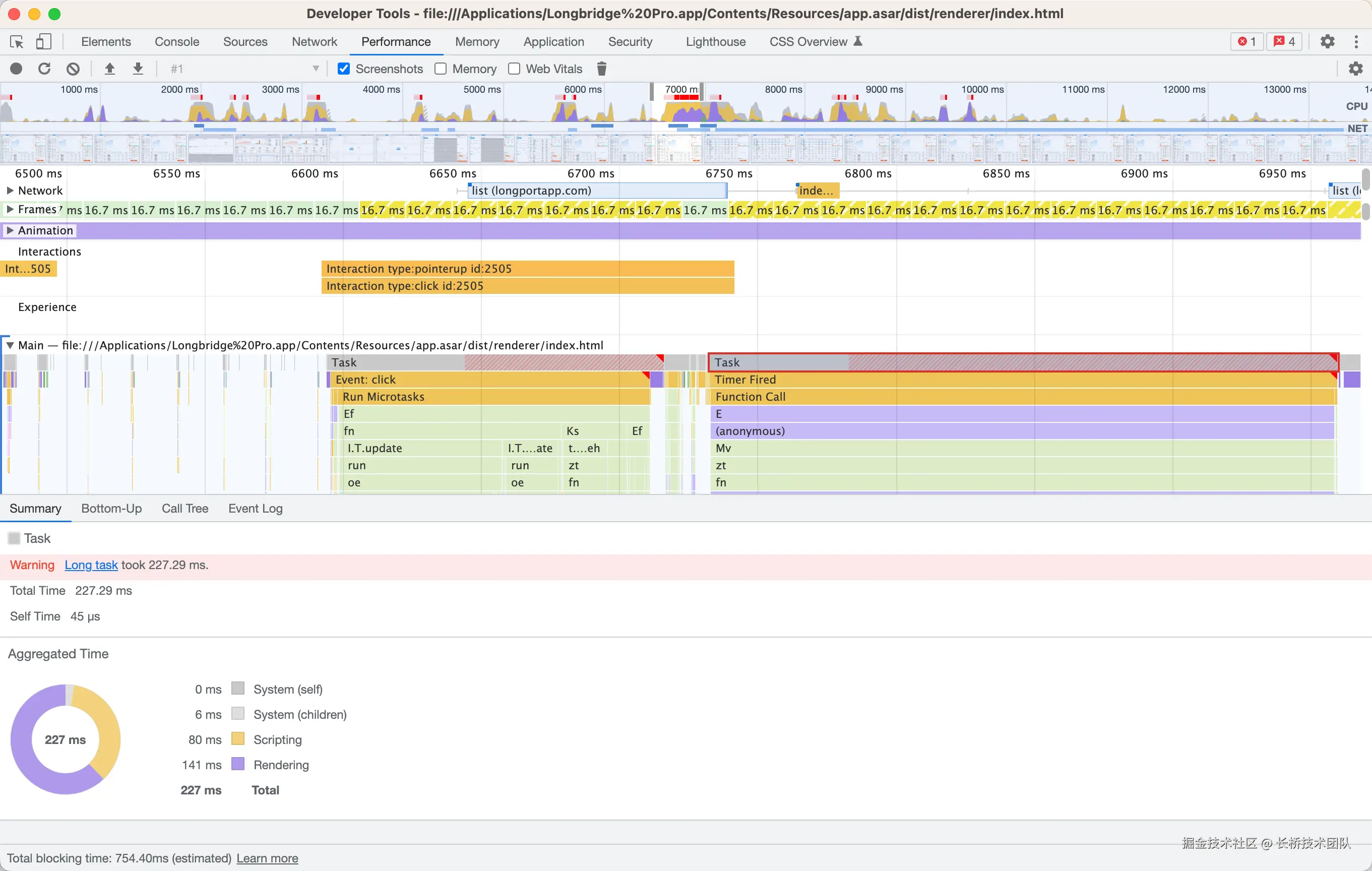Viewport: 1372px width, 871px height.
Task: Click the Learn more link
Action: pyautogui.click(x=267, y=858)
